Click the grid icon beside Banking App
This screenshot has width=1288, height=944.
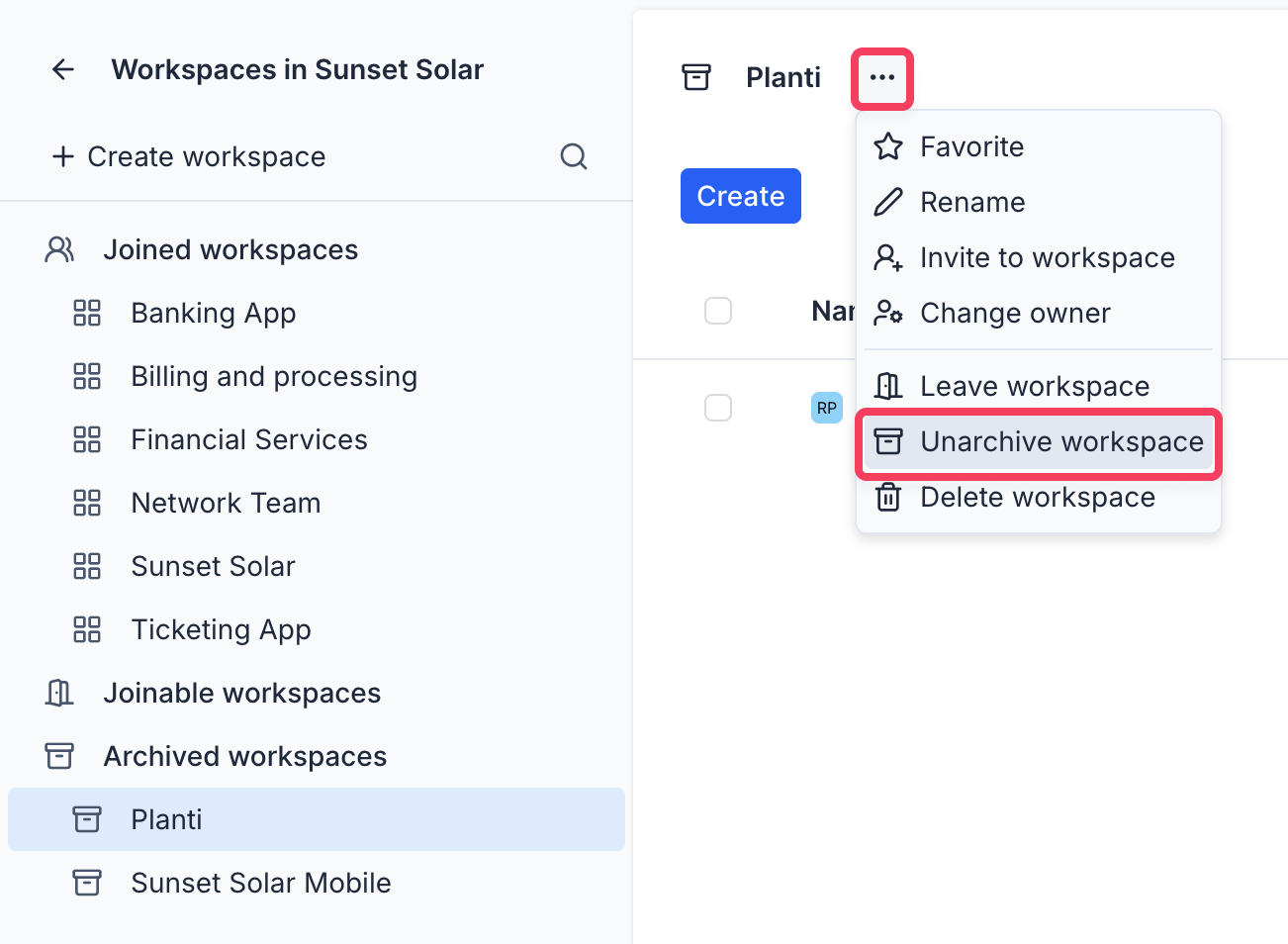[x=87, y=313]
